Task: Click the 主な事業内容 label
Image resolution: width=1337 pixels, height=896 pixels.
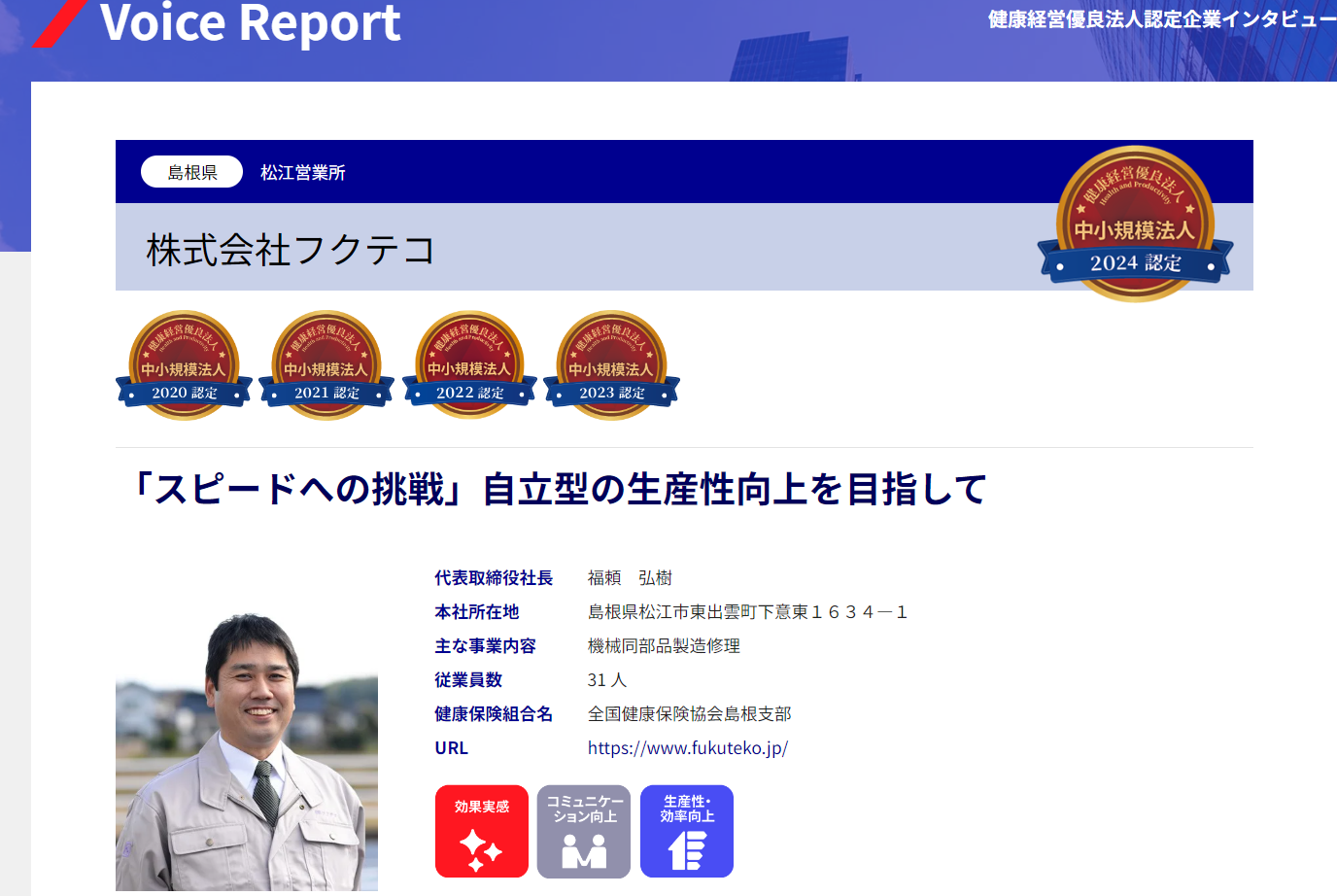Action: click(x=486, y=646)
